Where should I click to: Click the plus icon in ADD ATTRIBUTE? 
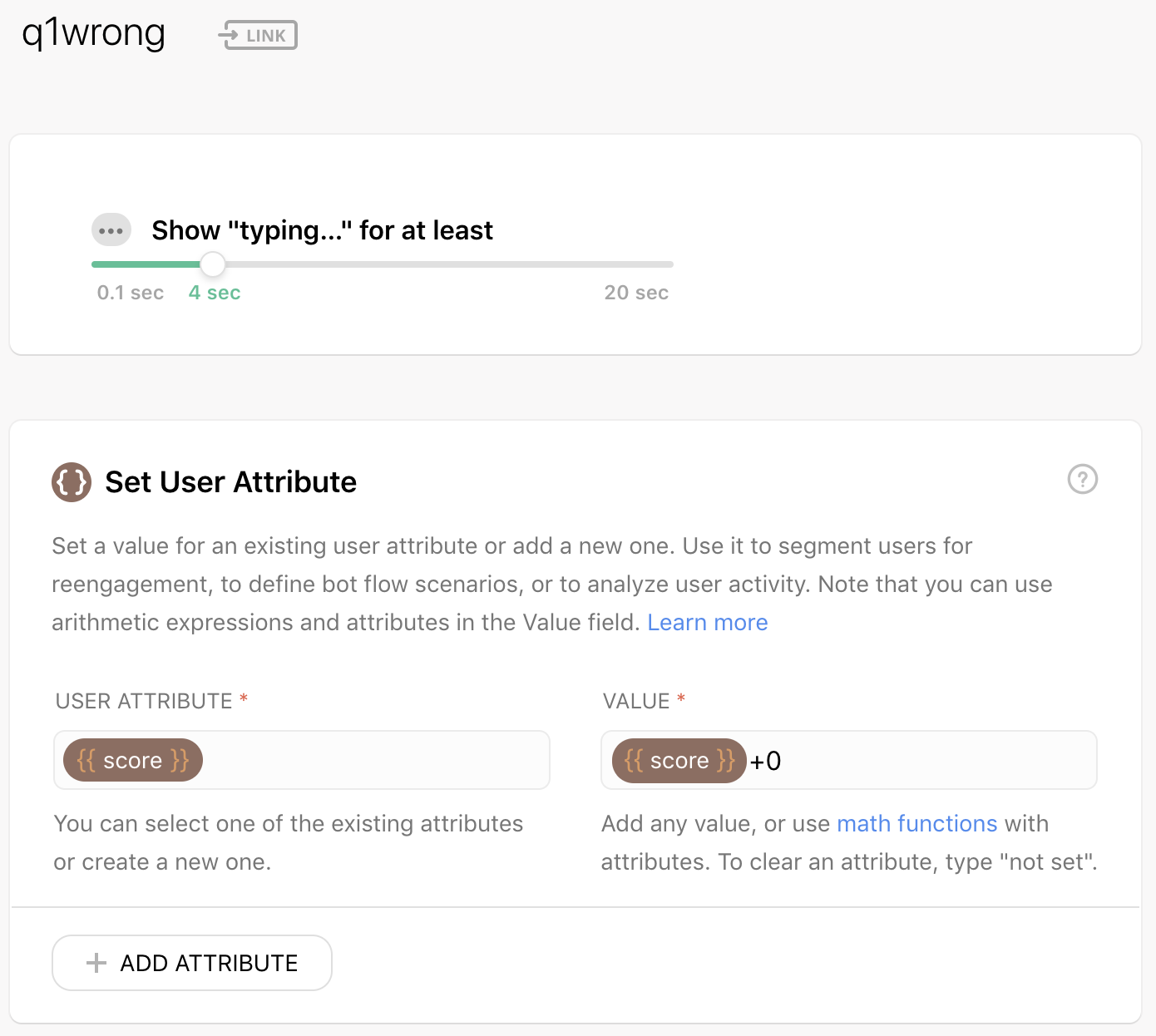[x=96, y=963]
